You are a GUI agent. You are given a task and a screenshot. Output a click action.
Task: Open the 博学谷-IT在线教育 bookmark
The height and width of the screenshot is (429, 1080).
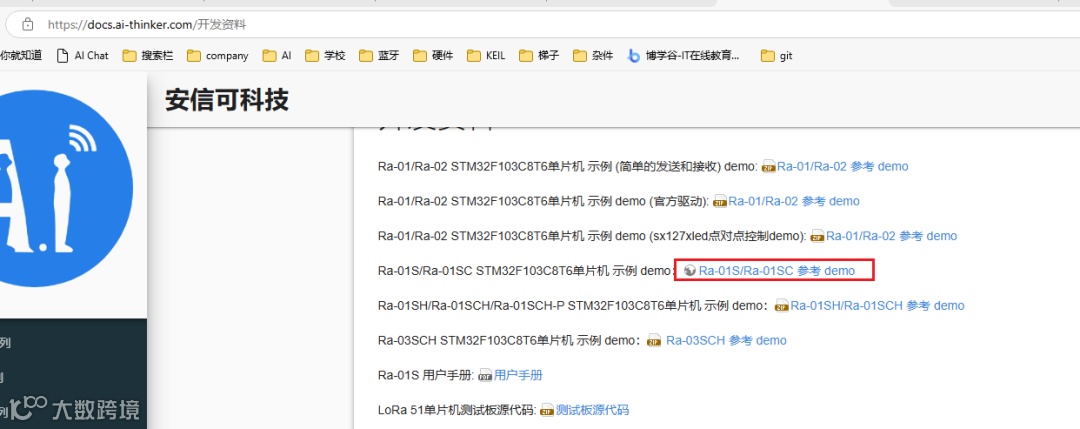click(x=684, y=56)
